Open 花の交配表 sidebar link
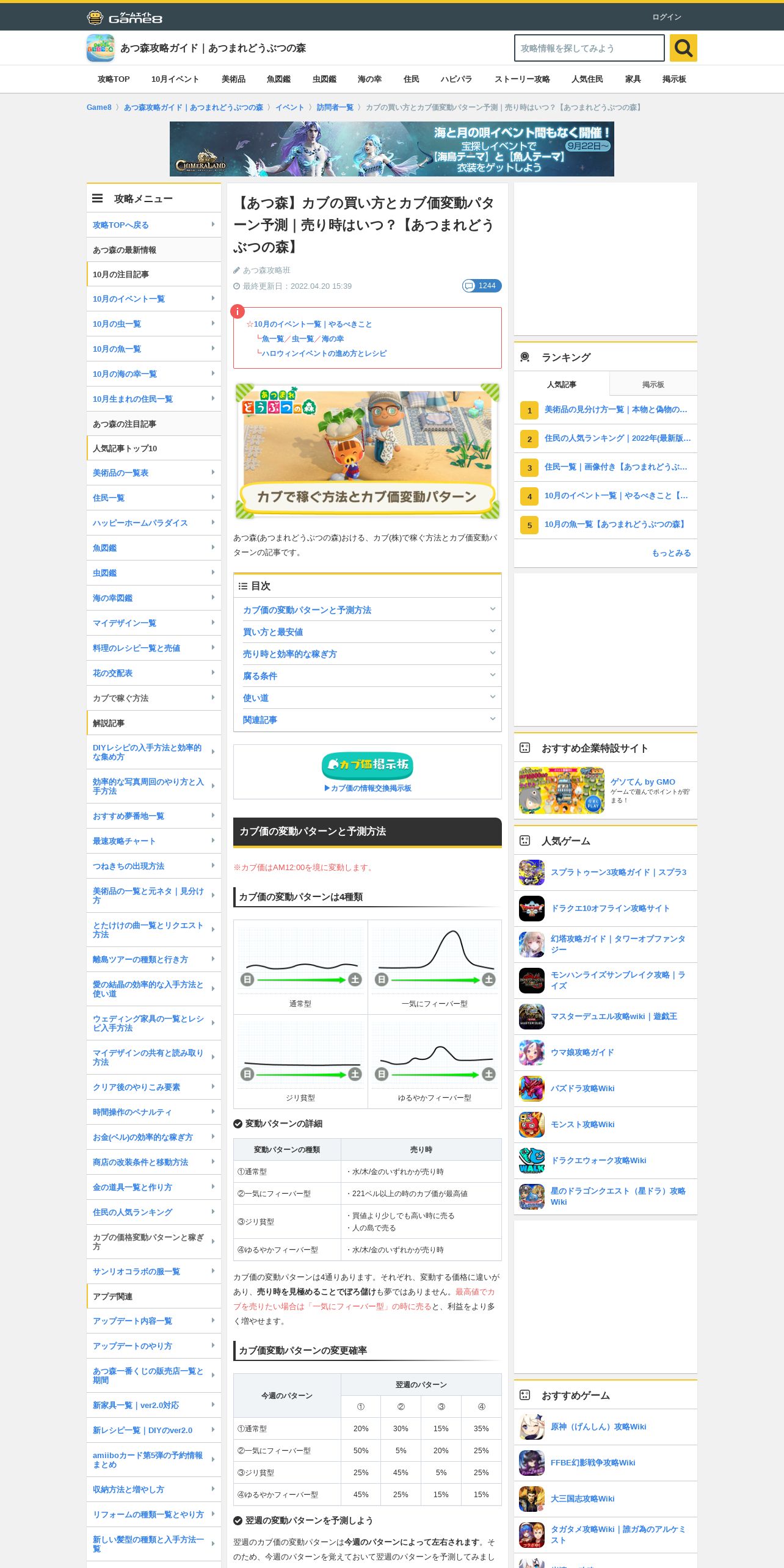The width and height of the screenshot is (784, 1568). tap(154, 673)
